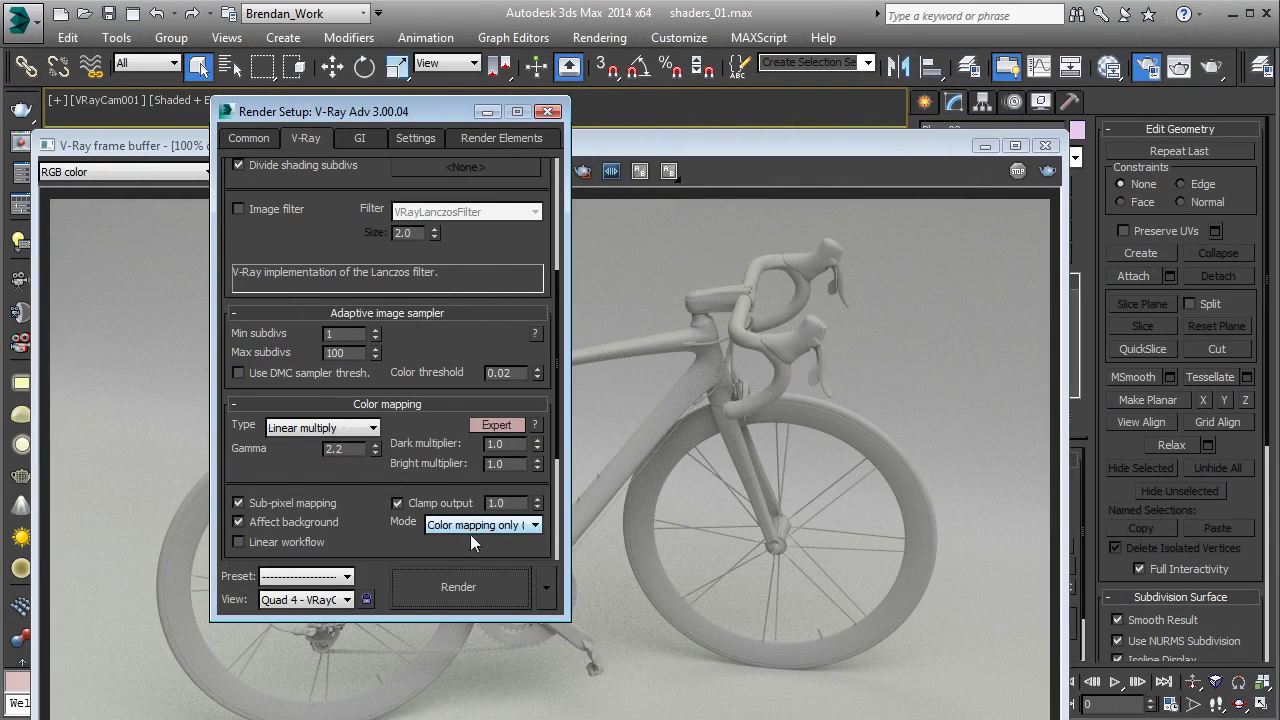The width and height of the screenshot is (1280, 720).
Task: Select the Rotate tool
Action: coord(364,67)
